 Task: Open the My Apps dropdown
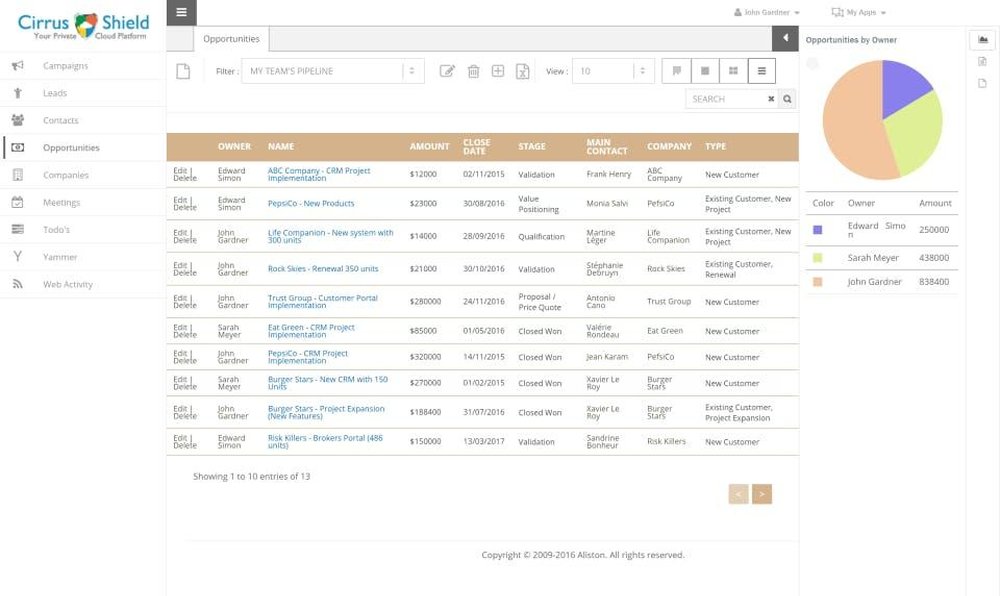[858, 12]
